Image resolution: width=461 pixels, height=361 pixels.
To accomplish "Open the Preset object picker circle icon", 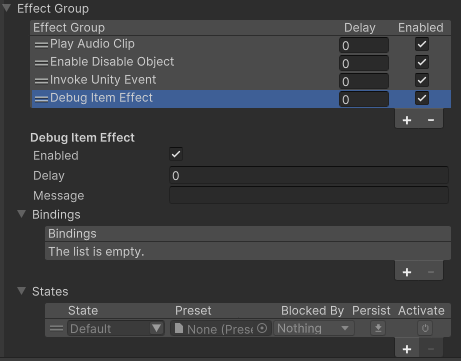I will [x=262, y=328].
